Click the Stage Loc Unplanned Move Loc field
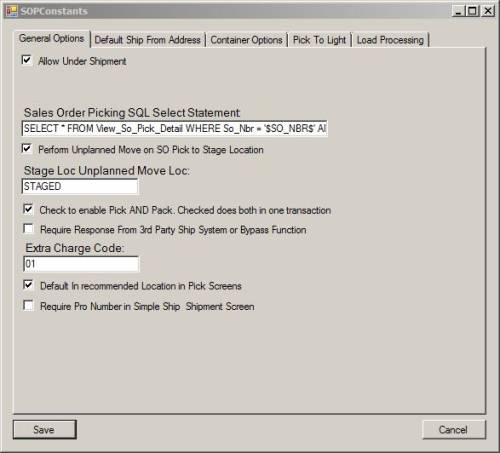 pos(80,186)
